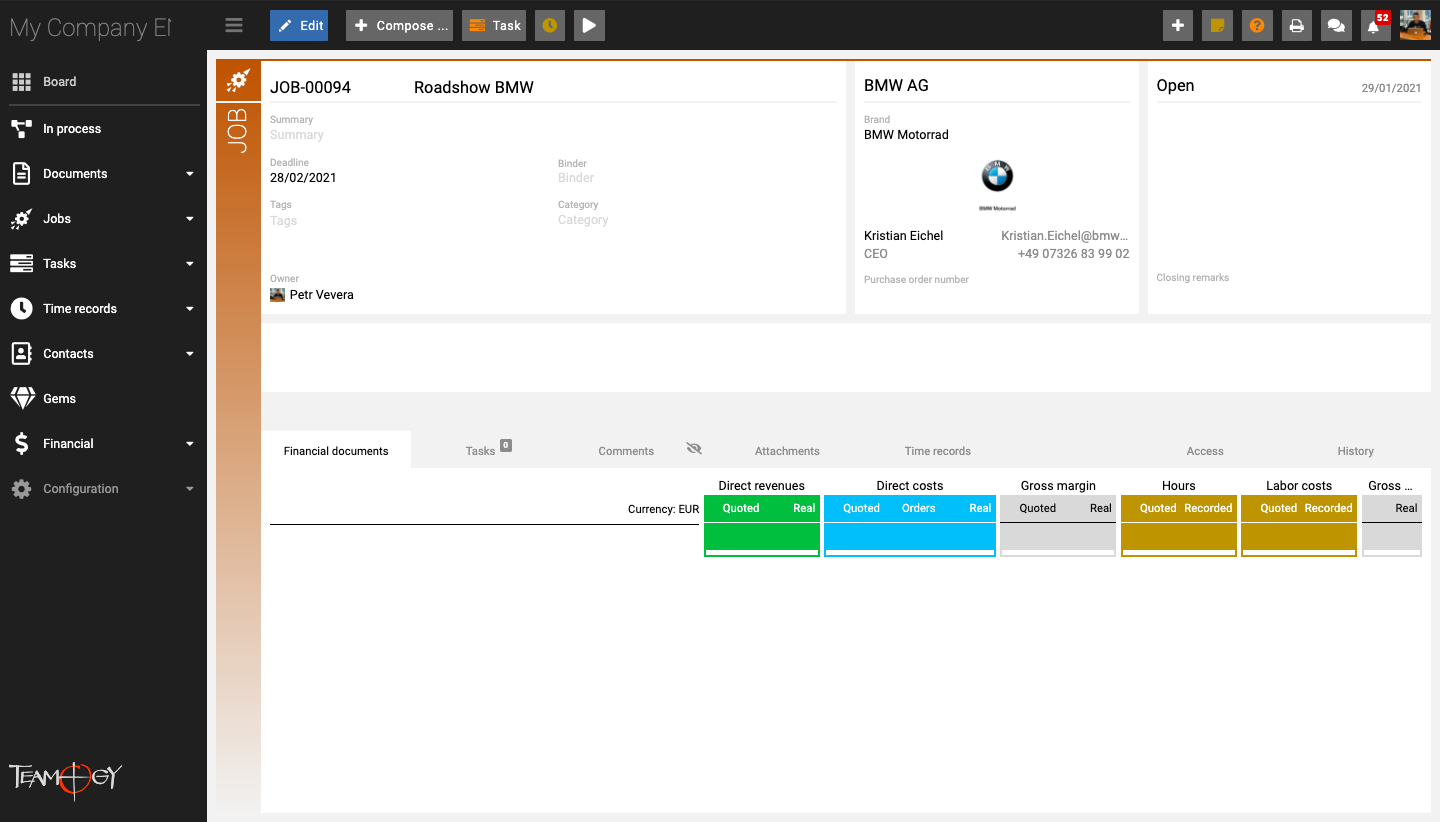This screenshot has height=822, width=1440.
Task: Expand the Jobs dropdown arrow
Action: point(190,219)
